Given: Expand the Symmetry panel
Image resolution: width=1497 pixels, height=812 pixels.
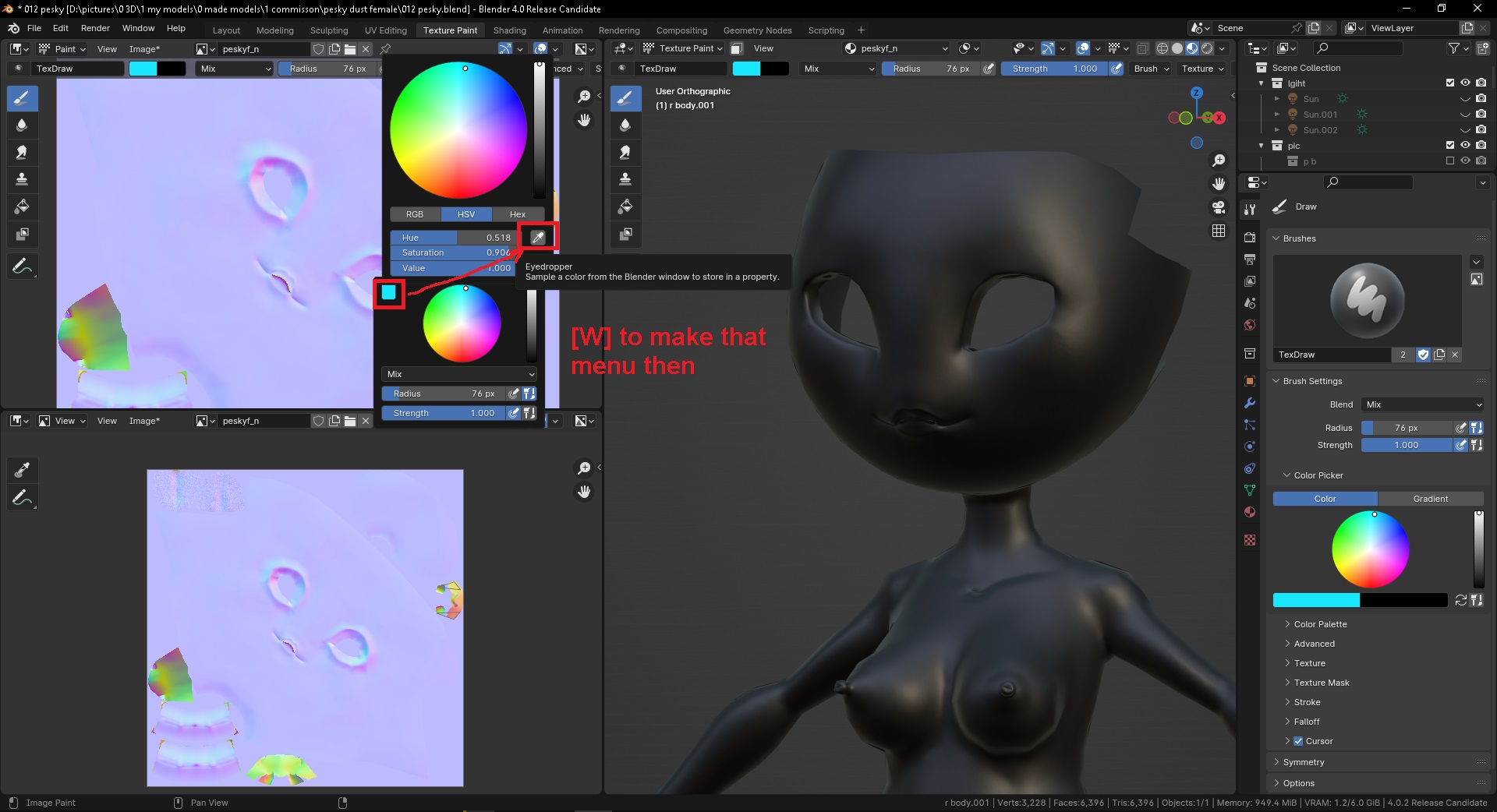Looking at the screenshot, I should [1304, 762].
